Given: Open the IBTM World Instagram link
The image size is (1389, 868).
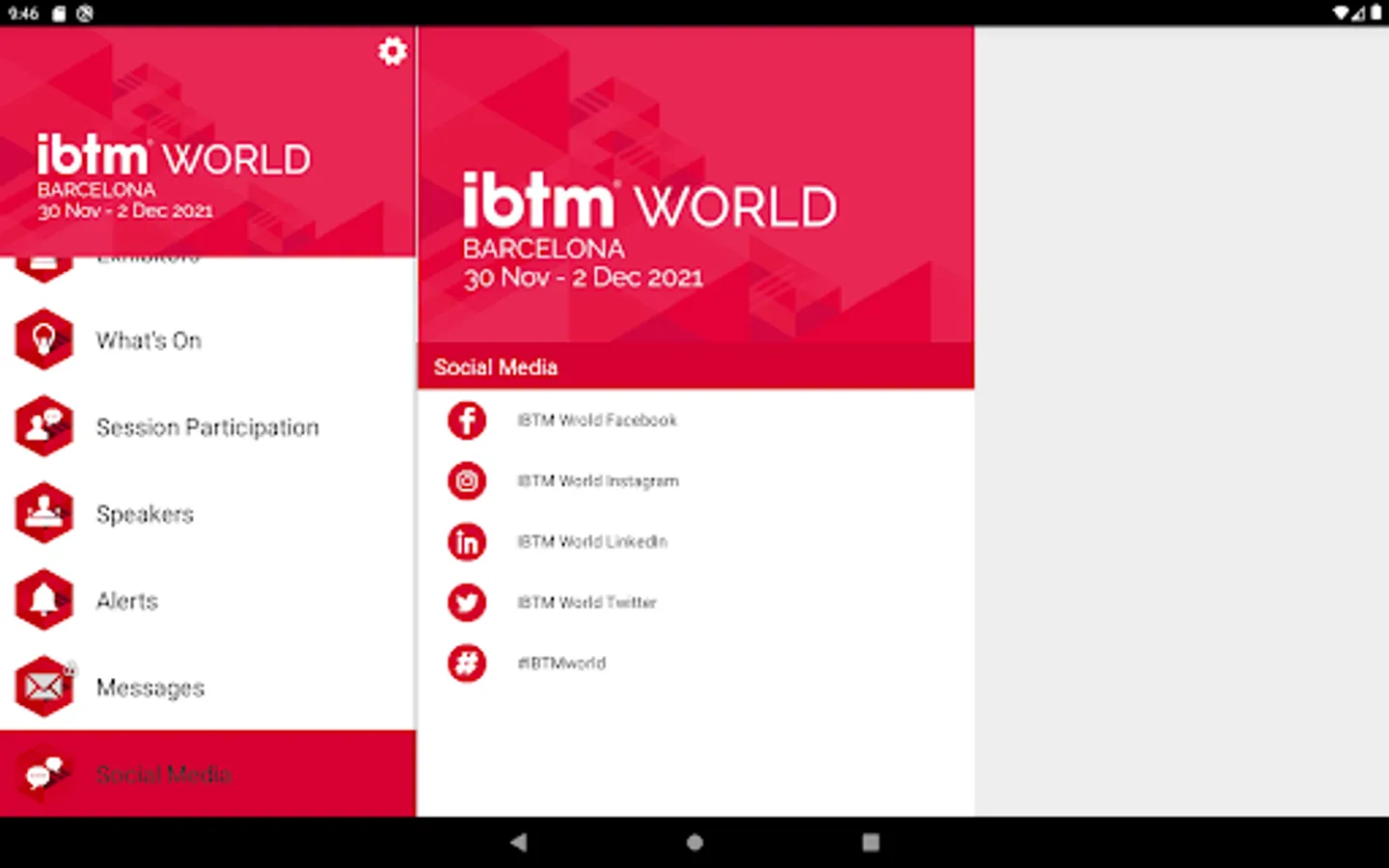Looking at the screenshot, I should tap(695, 481).
